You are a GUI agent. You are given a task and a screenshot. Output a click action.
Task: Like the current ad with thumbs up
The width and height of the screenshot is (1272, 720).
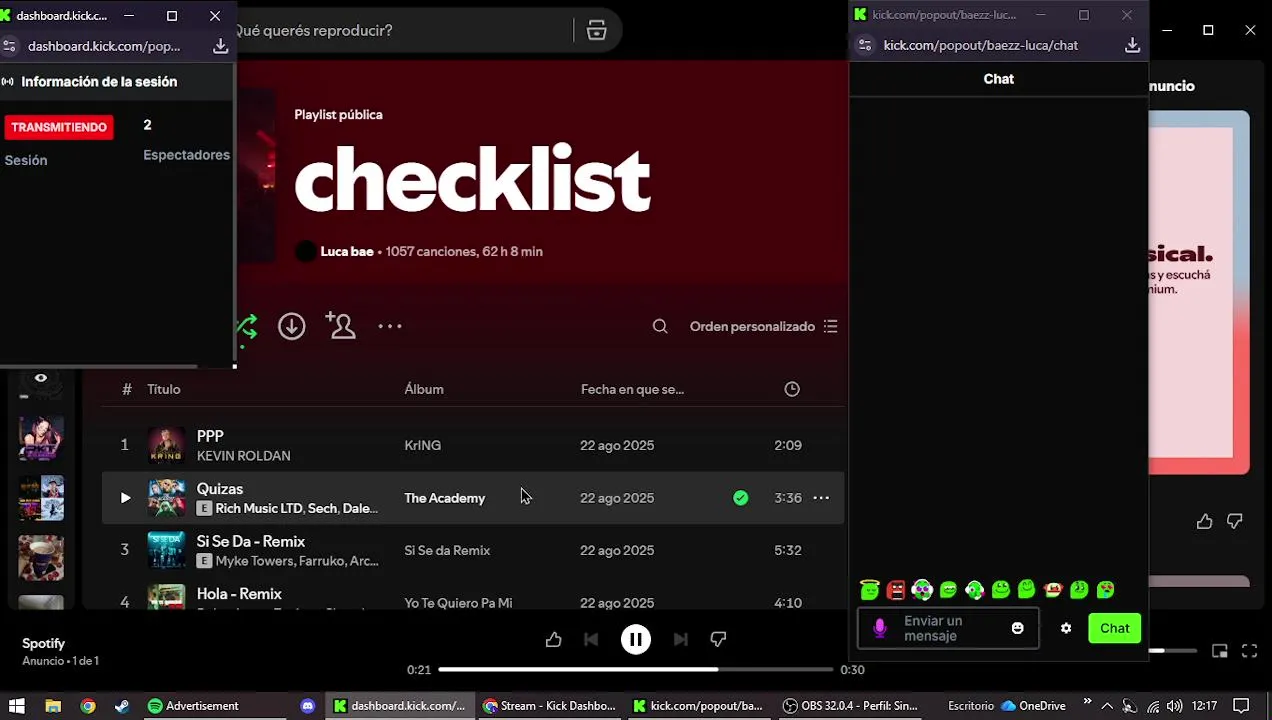coord(553,639)
